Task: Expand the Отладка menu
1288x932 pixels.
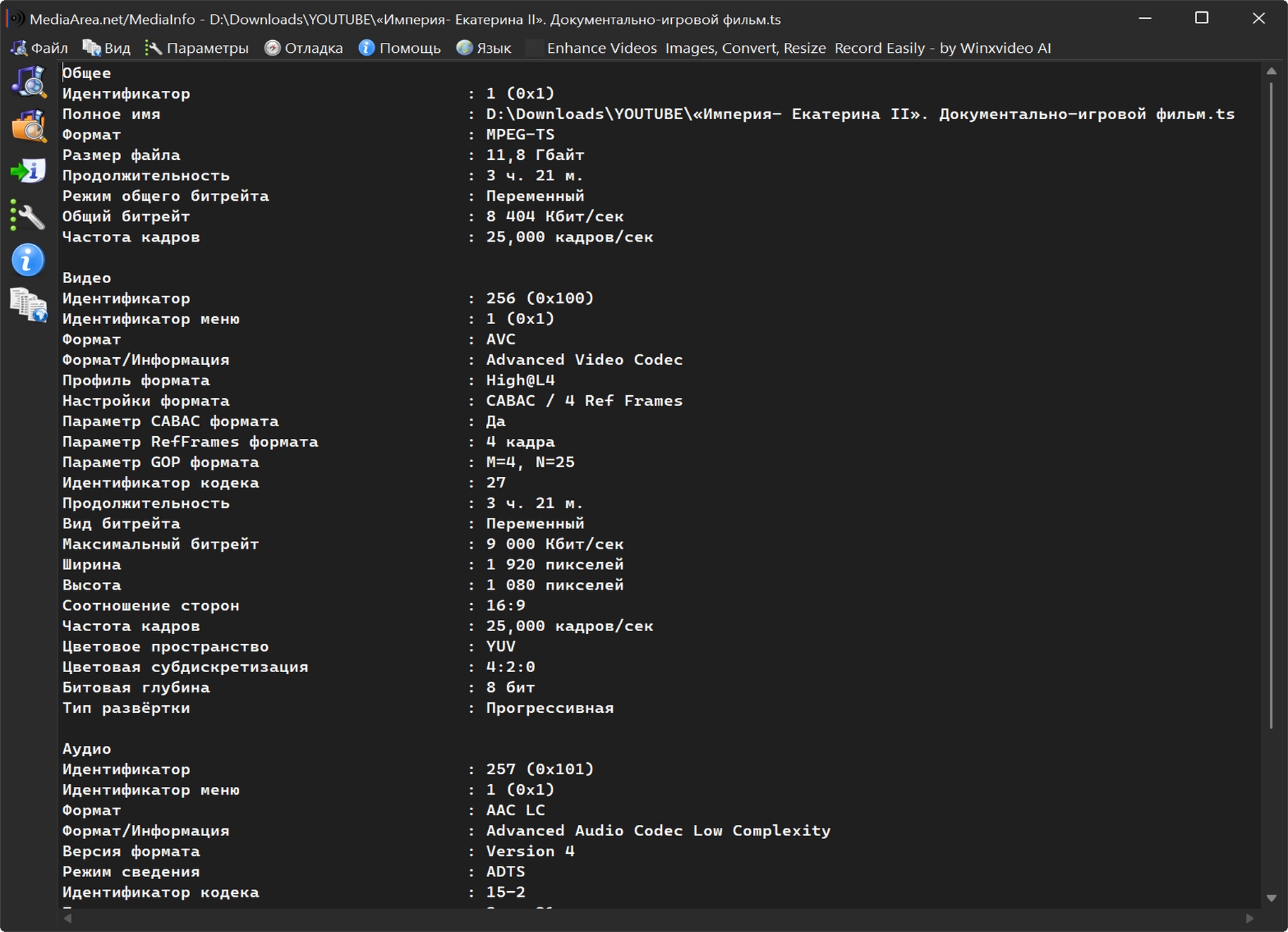Action: tap(304, 48)
